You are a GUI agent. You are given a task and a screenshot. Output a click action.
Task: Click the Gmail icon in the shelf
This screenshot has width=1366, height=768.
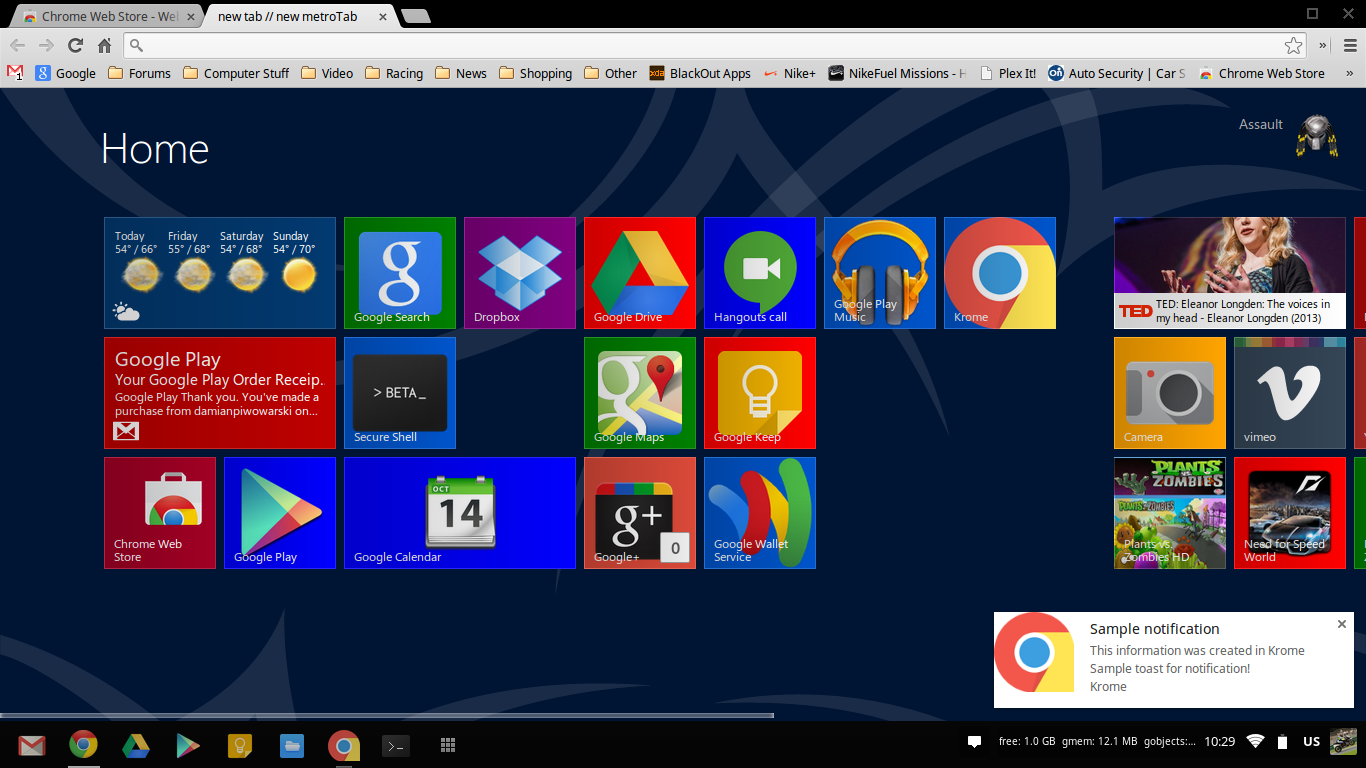click(x=32, y=745)
